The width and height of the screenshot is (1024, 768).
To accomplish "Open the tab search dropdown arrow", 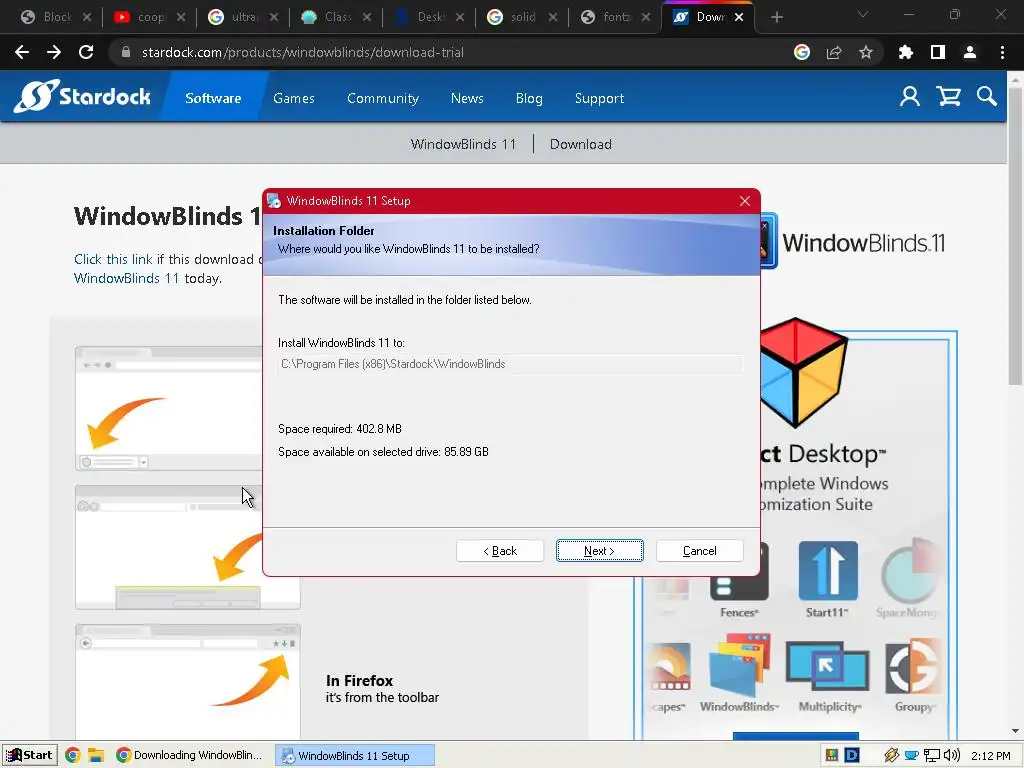I will coord(863,14).
